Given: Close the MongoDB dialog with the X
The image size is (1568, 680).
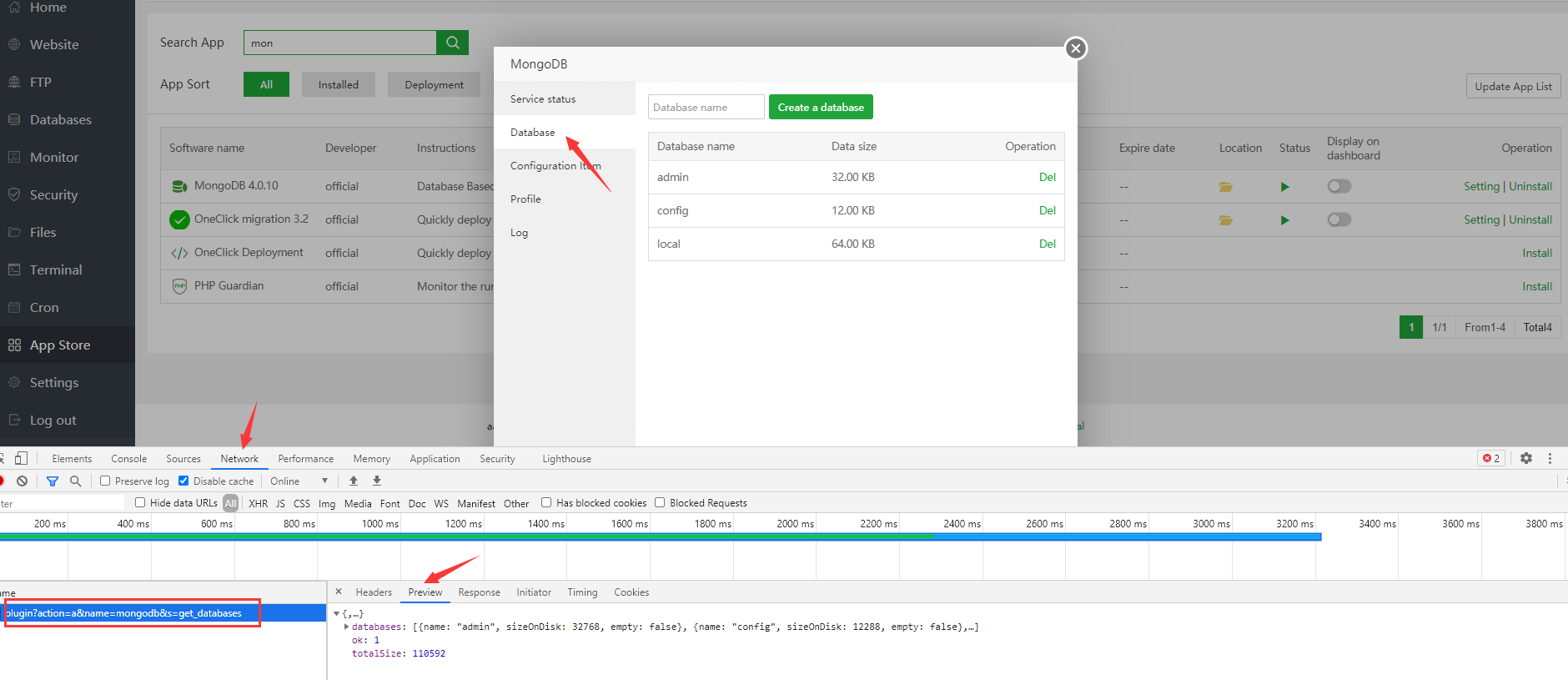Looking at the screenshot, I should 1076,48.
